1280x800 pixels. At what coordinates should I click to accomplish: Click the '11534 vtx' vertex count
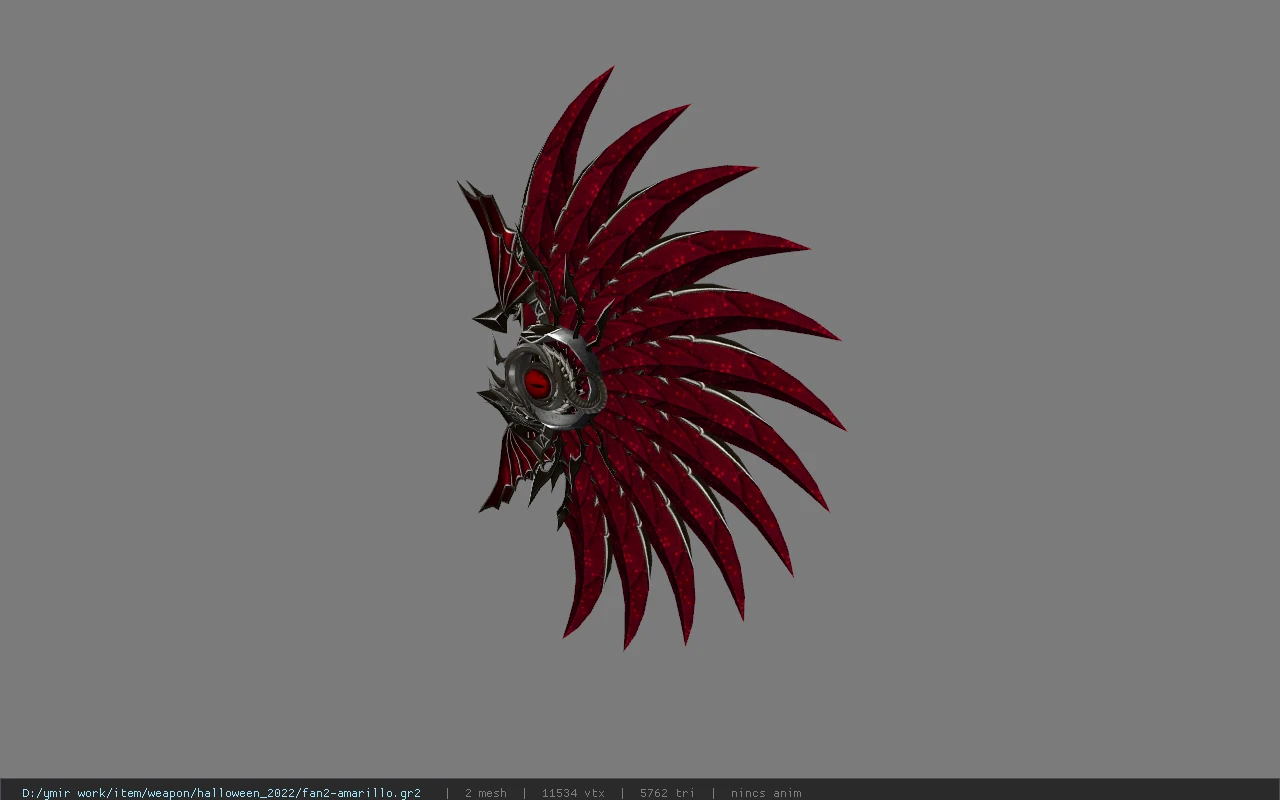tap(573, 793)
